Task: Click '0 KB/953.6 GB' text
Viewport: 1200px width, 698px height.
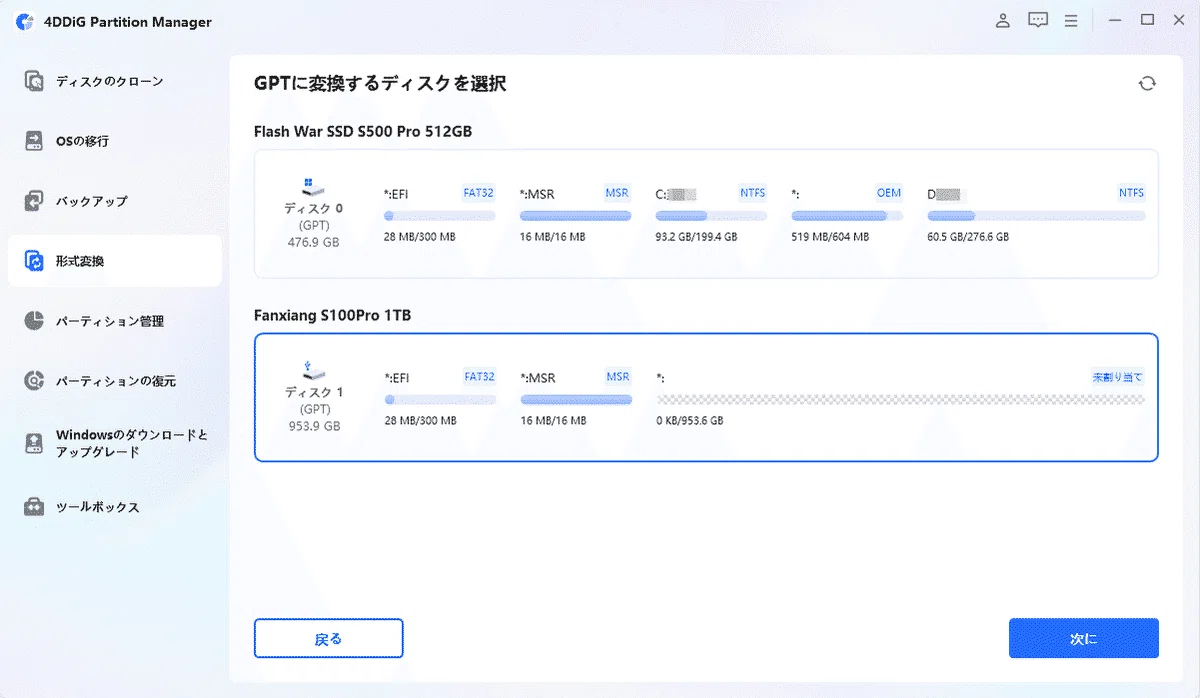Action: tap(690, 421)
